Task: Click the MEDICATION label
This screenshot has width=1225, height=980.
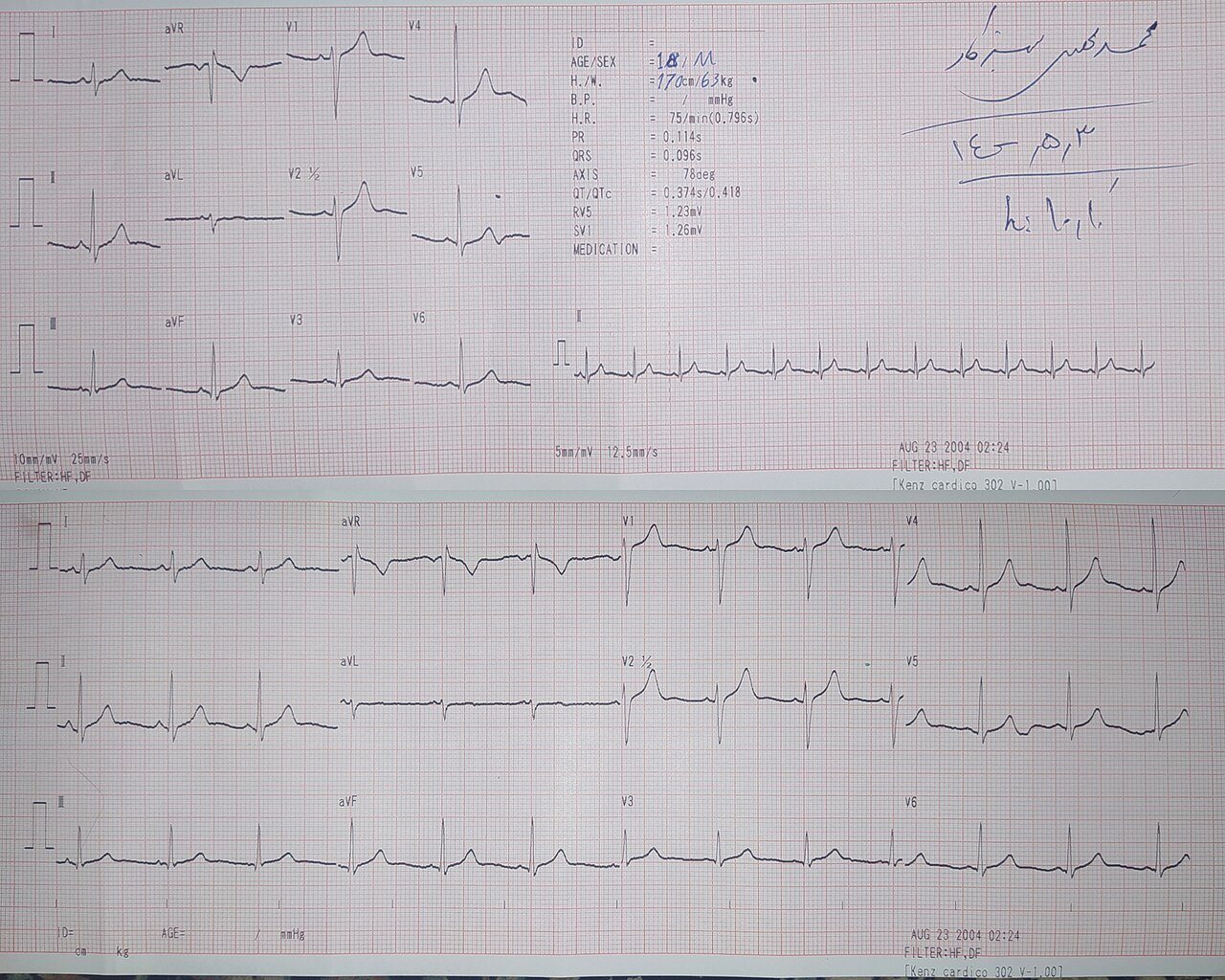Action: [x=605, y=249]
